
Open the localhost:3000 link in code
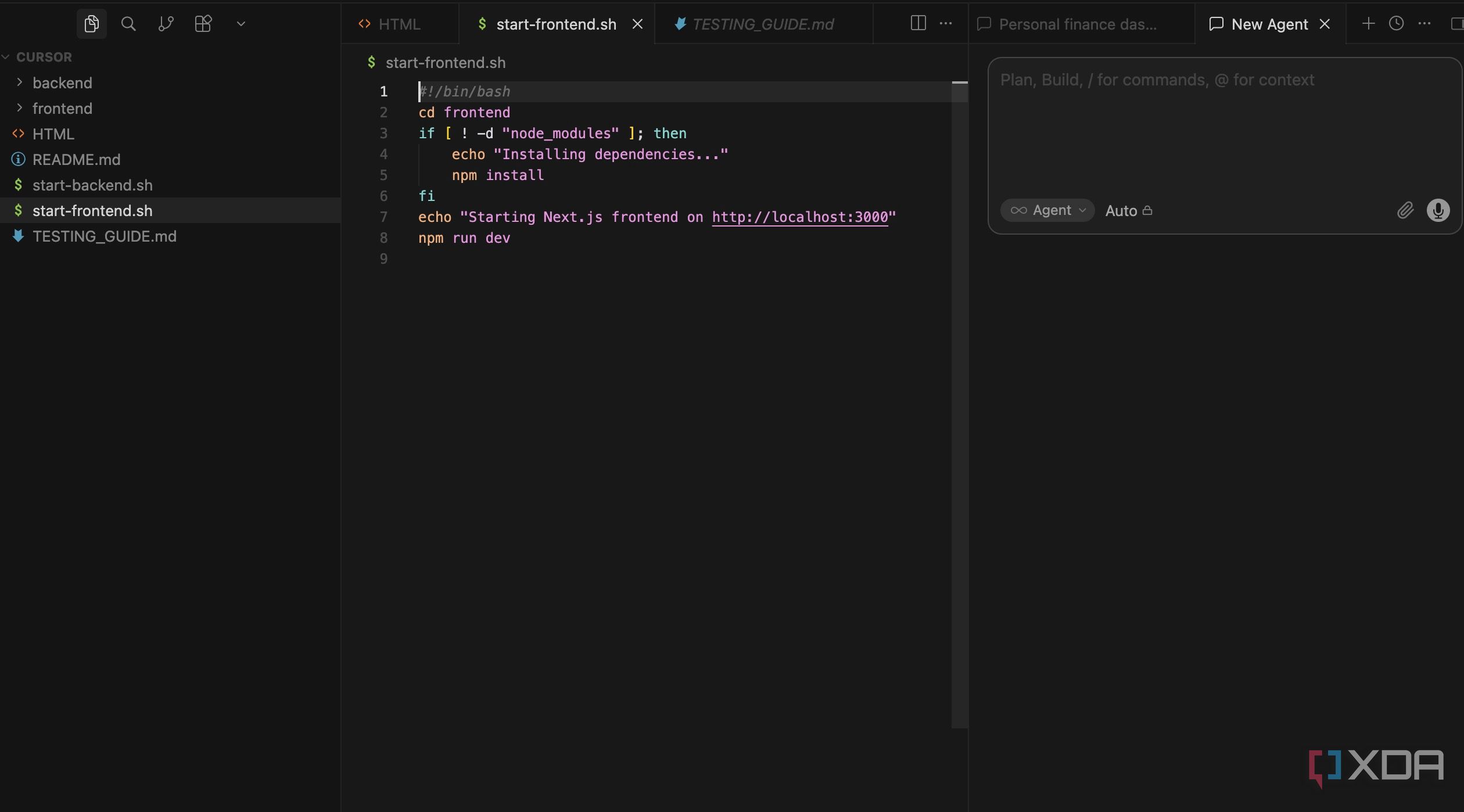(x=800, y=217)
